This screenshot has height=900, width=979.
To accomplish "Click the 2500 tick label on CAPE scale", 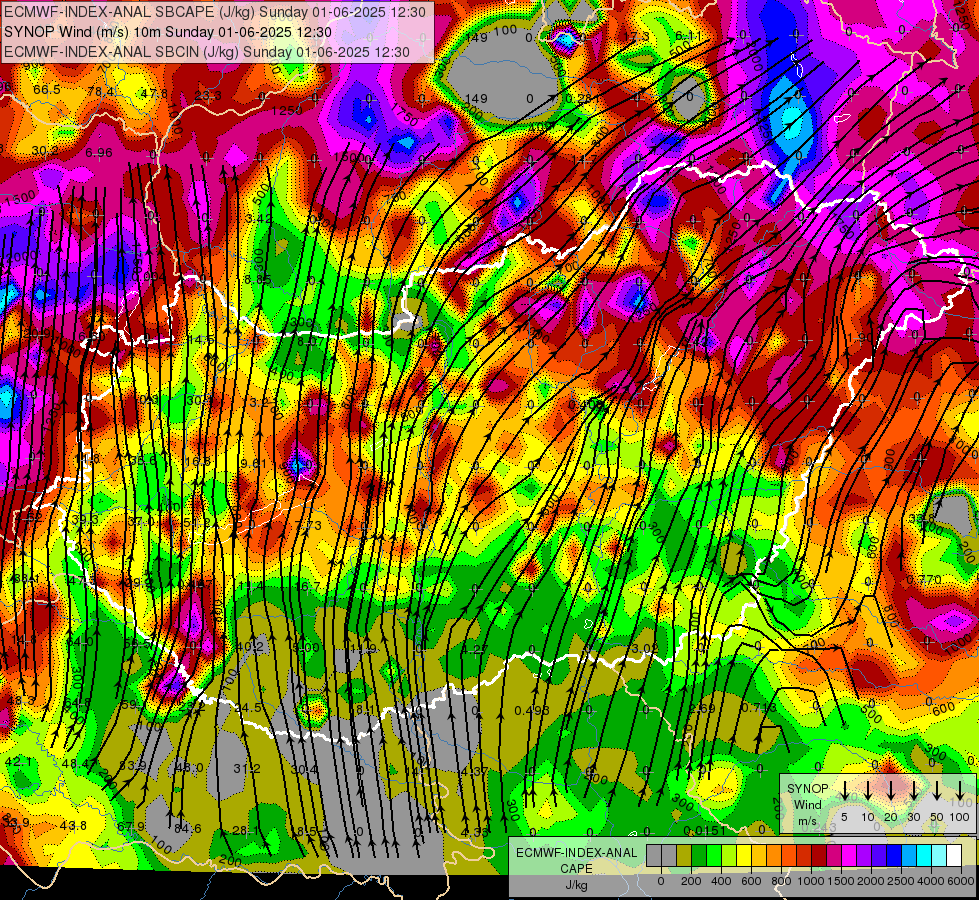I will click(x=901, y=881).
